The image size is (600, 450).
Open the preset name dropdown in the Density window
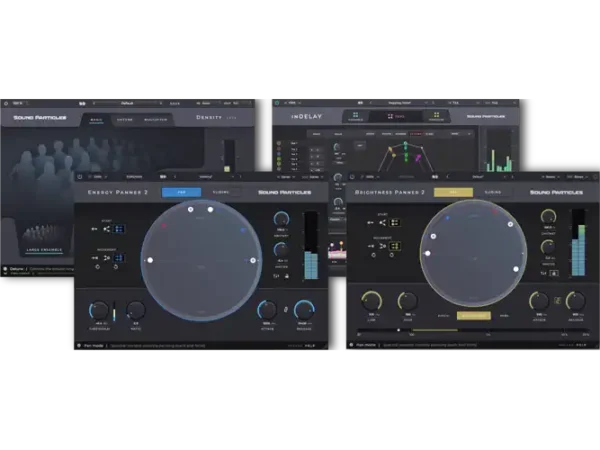(x=127, y=103)
